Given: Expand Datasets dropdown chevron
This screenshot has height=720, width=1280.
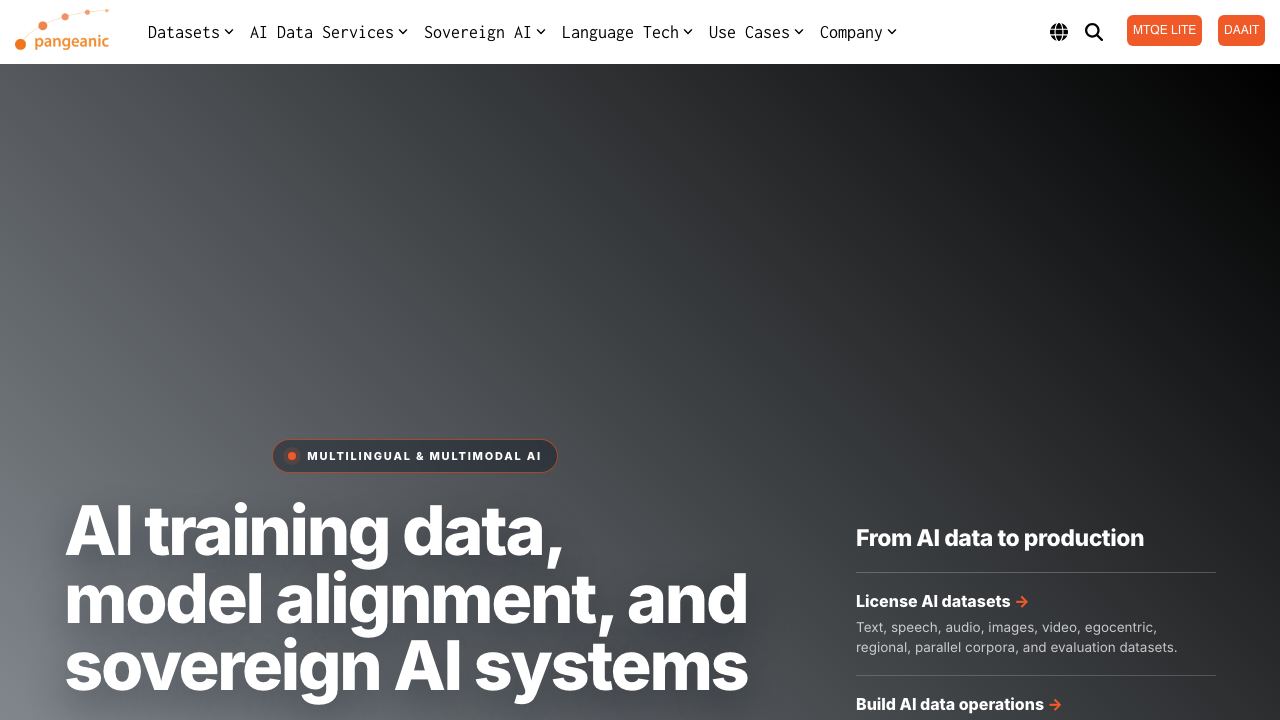Looking at the screenshot, I should pos(229,32).
